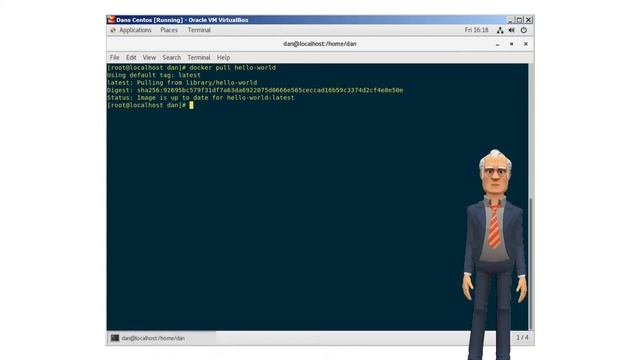Screen dimensions: 640x360
Task: Close the Oracle VM VirtualBox window
Action: point(529,20)
